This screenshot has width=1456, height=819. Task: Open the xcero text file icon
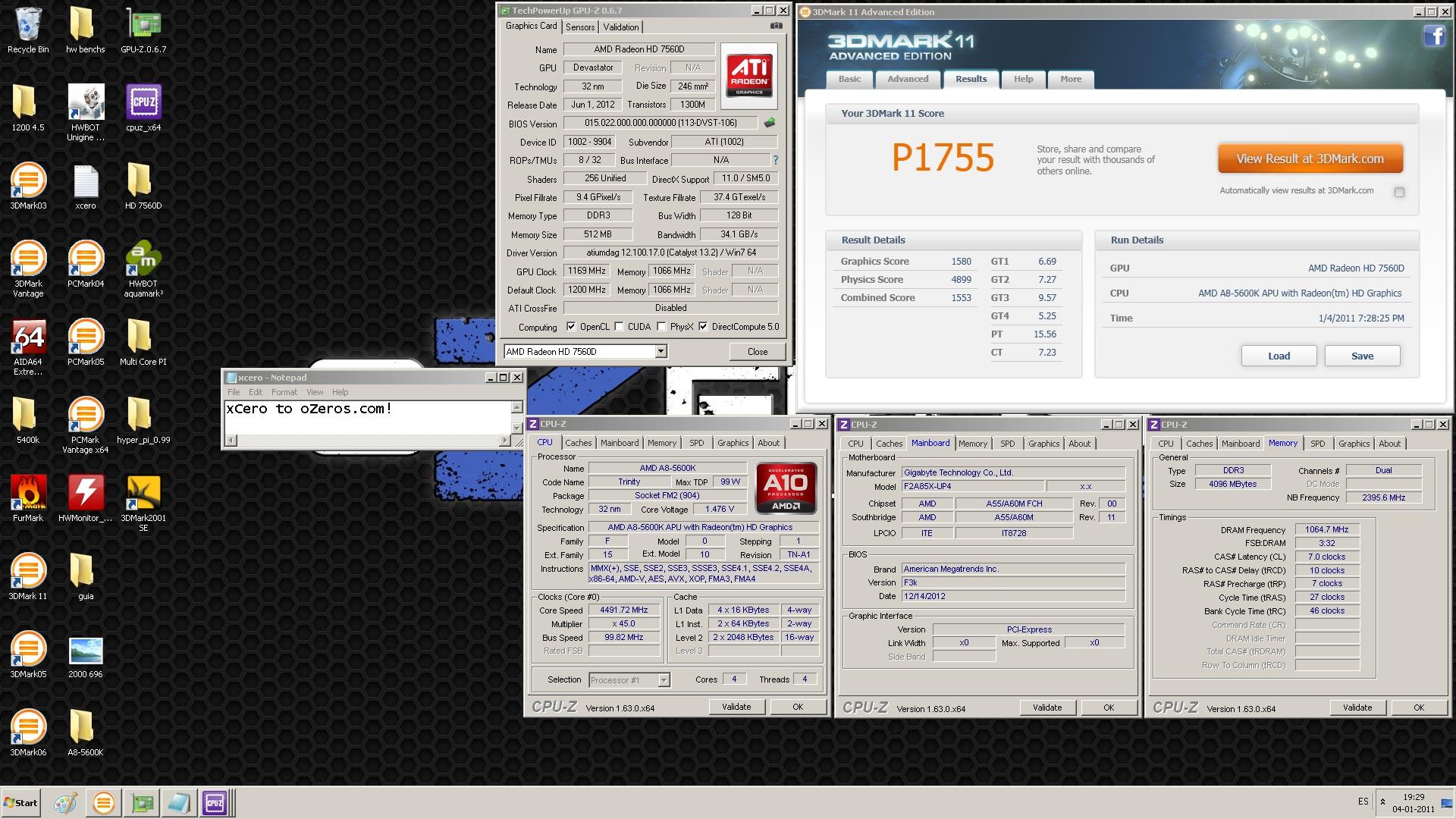coord(86,187)
